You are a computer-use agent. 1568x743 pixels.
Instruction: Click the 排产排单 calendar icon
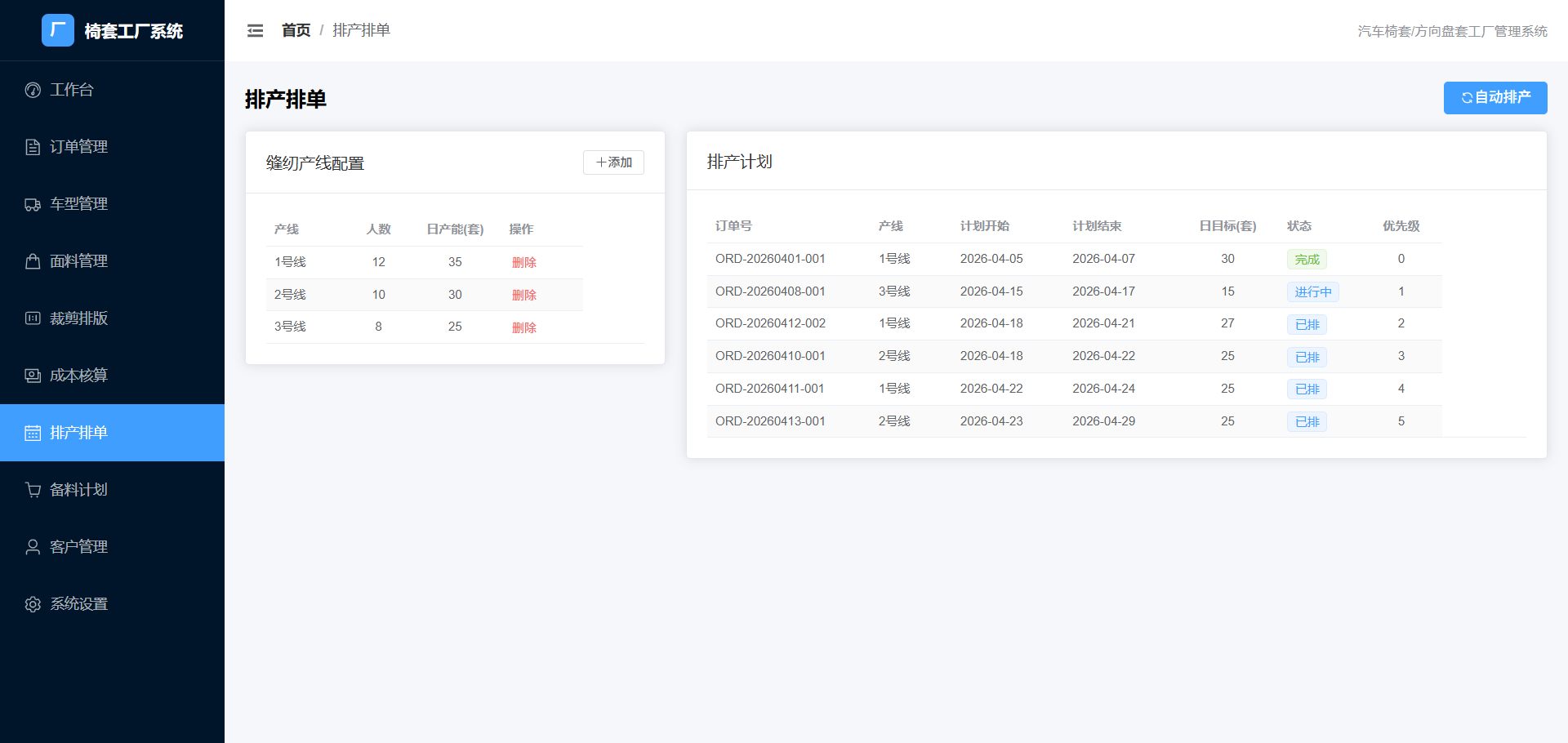(x=33, y=433)
